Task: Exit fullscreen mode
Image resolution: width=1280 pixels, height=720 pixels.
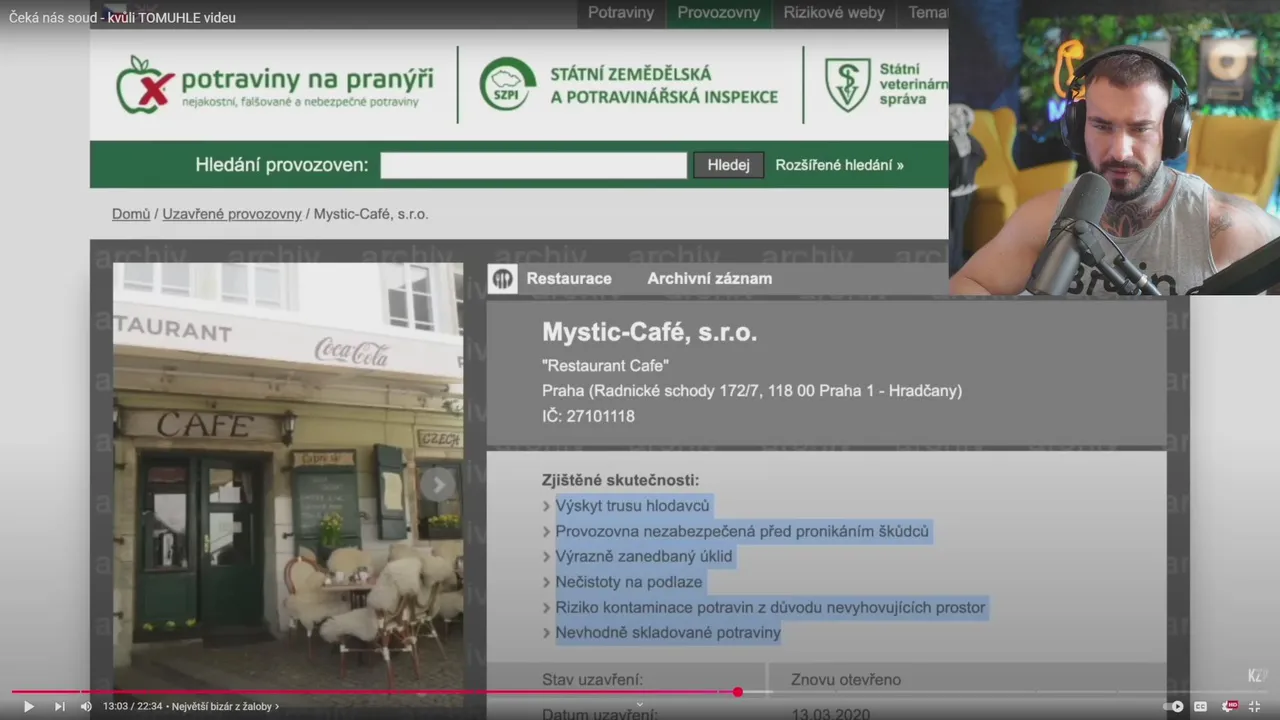Action: 1255,706
